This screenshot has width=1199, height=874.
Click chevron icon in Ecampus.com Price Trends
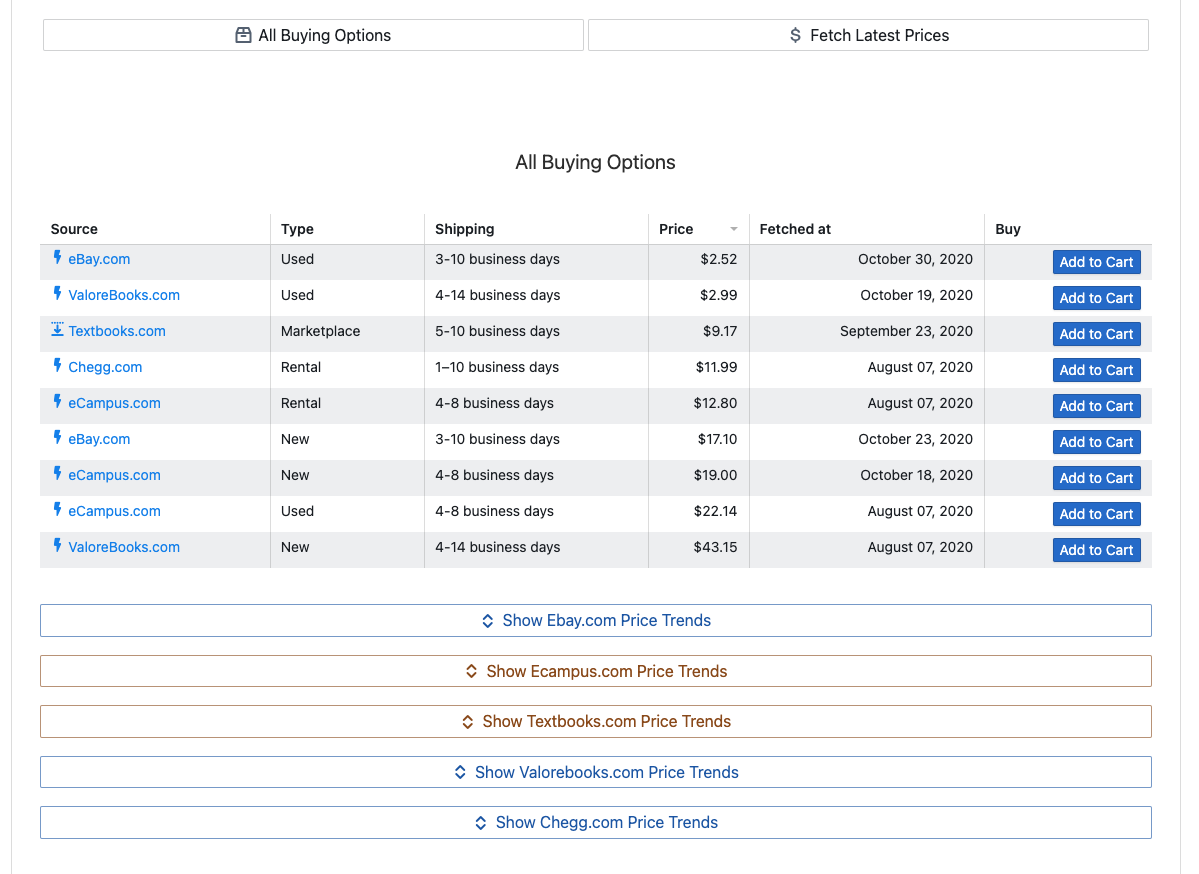click(x=472, y=671)
